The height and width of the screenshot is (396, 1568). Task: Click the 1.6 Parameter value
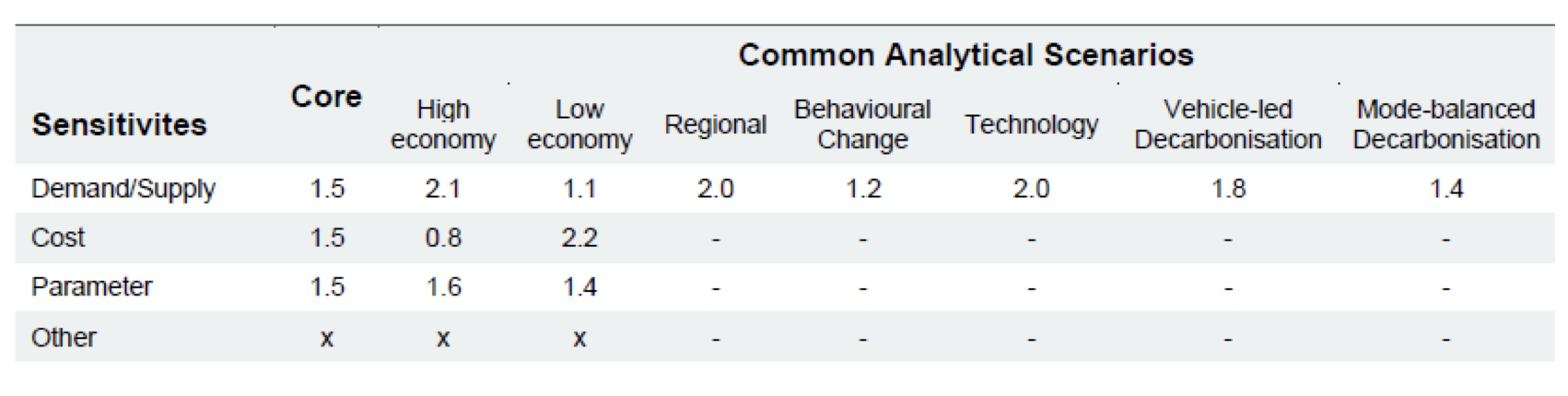pos(443,286)
